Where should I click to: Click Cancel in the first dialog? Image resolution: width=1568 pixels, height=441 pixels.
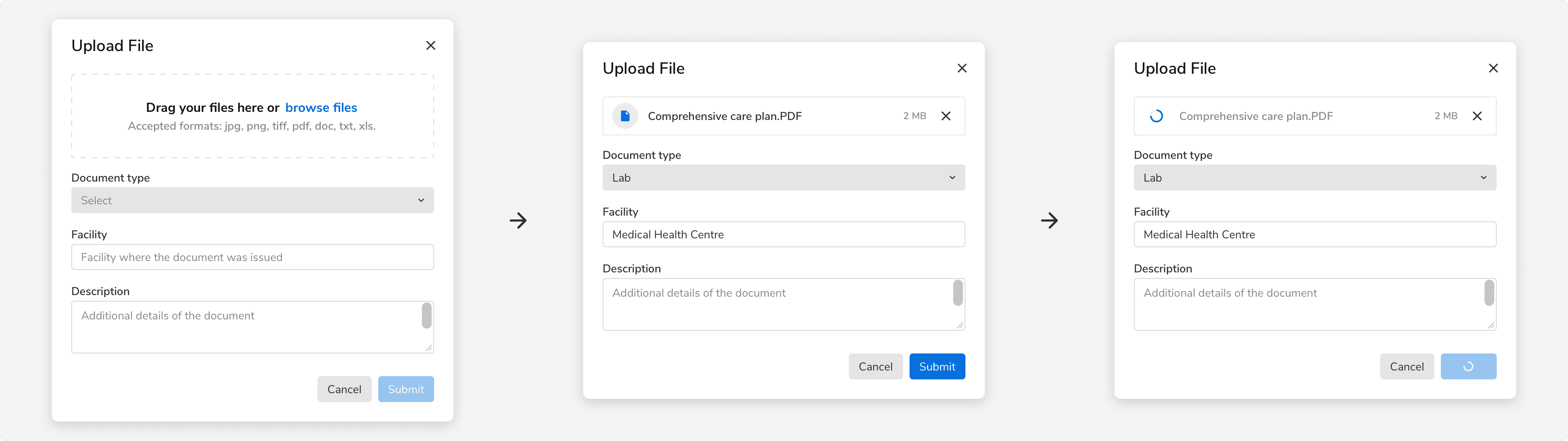[x=345, y=389]
